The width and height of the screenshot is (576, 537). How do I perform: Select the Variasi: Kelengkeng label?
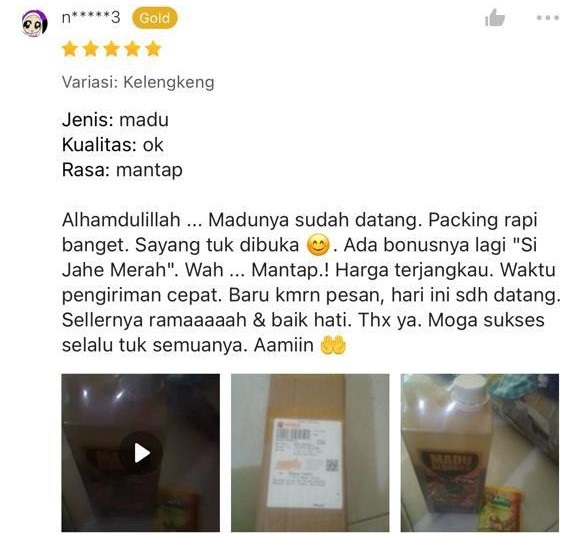pyautogui.click(x=138, y=82)
